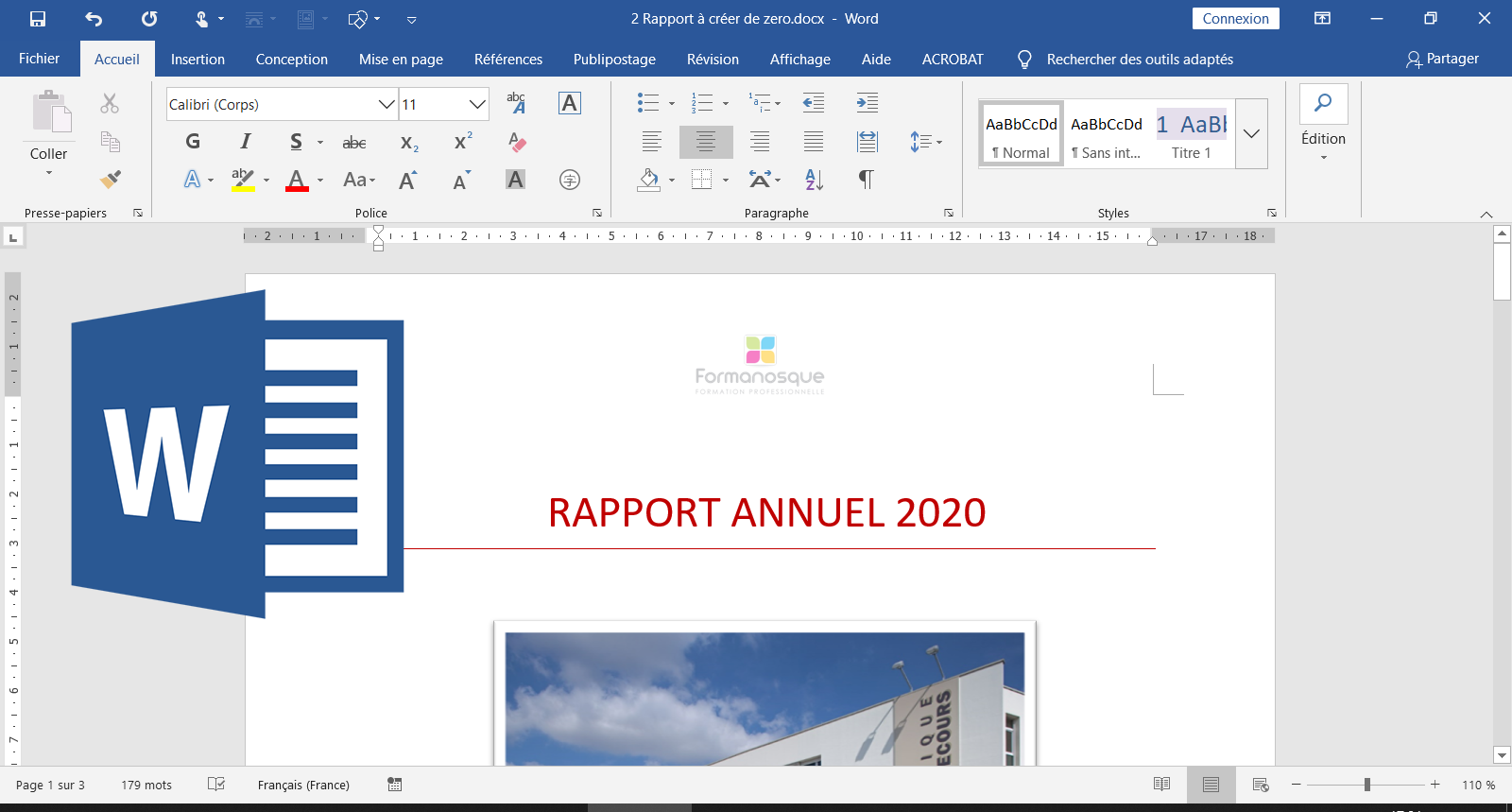This screenshot has width=1512, height=812.
Task: Center the paragraph
Action: click(706, 142)
